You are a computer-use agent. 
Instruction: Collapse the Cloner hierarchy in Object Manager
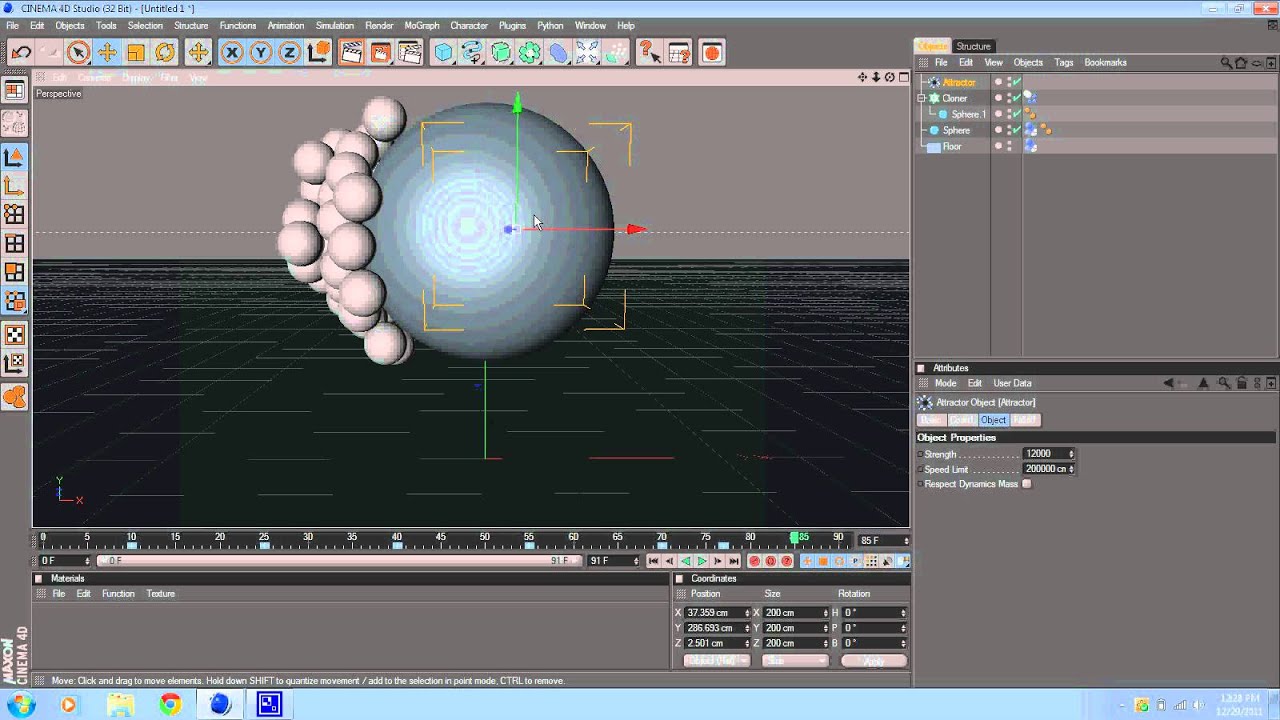tap(921, 98)
